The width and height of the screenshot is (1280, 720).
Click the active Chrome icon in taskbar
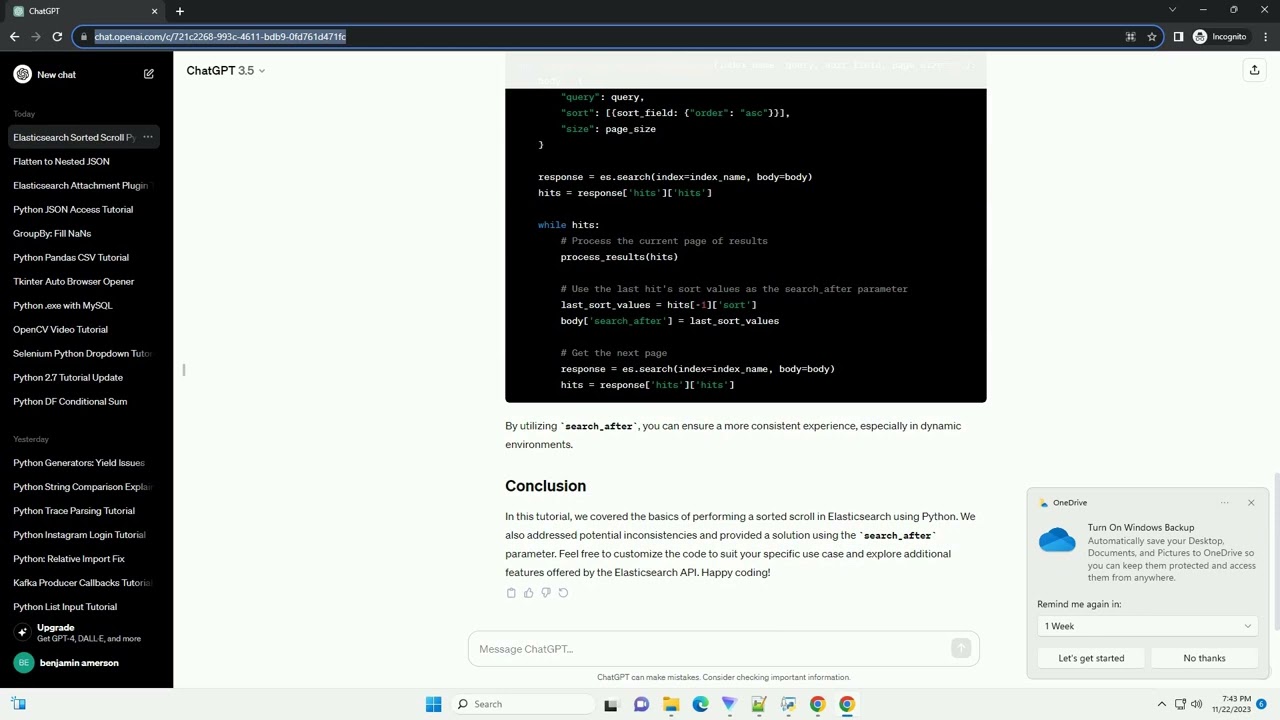[847, 704]
